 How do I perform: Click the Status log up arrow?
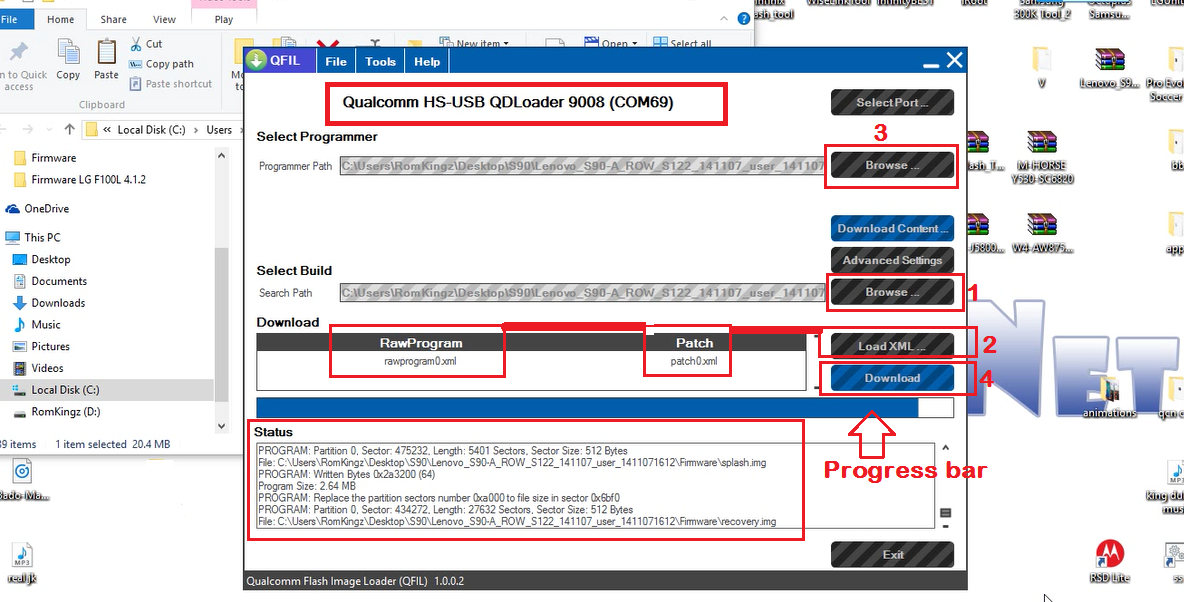(x=945, y=448)
